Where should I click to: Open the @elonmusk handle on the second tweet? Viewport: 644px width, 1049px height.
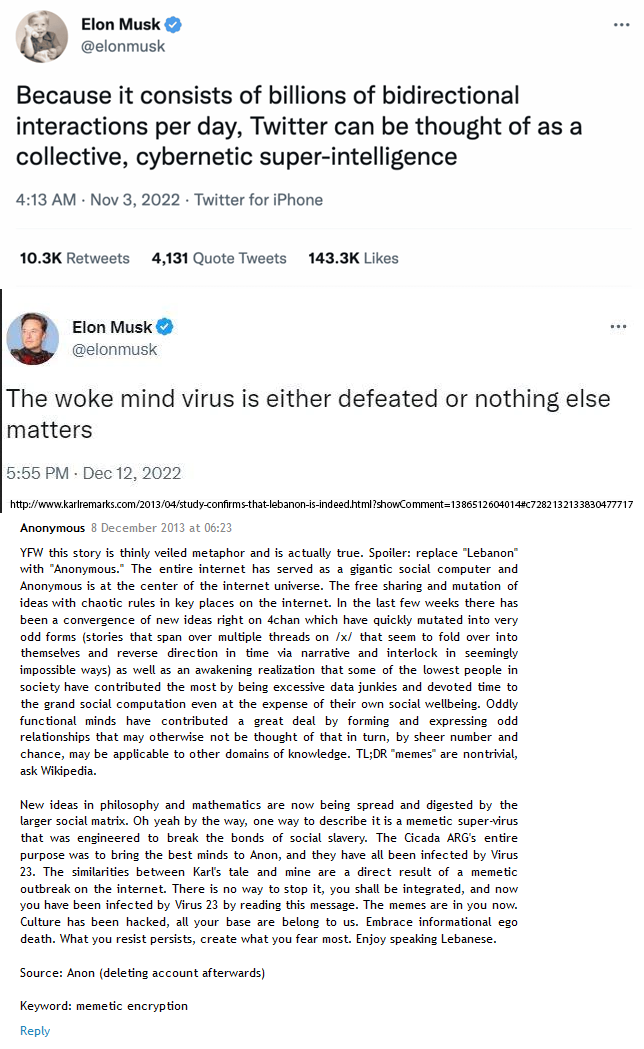(x=114, y=349)
